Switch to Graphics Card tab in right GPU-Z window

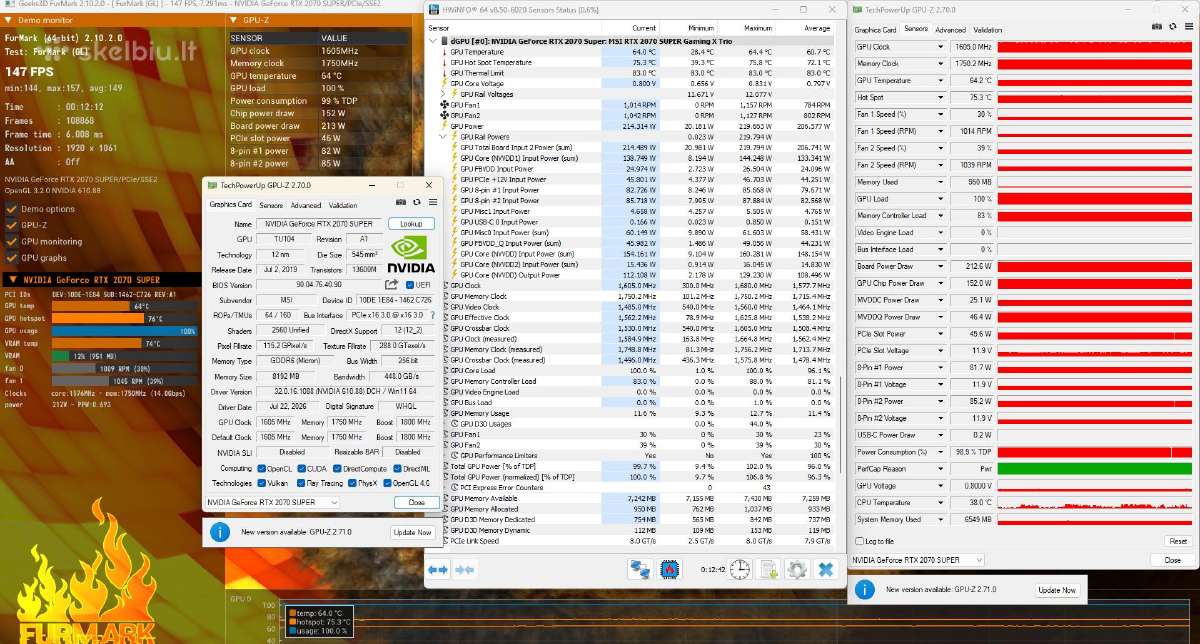876,30
